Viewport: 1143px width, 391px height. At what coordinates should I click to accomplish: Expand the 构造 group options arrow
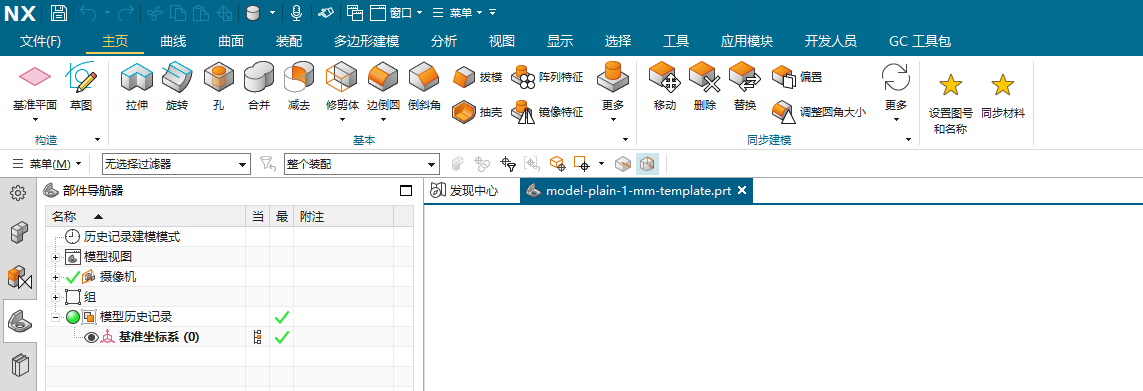click(x=98, y=140)
